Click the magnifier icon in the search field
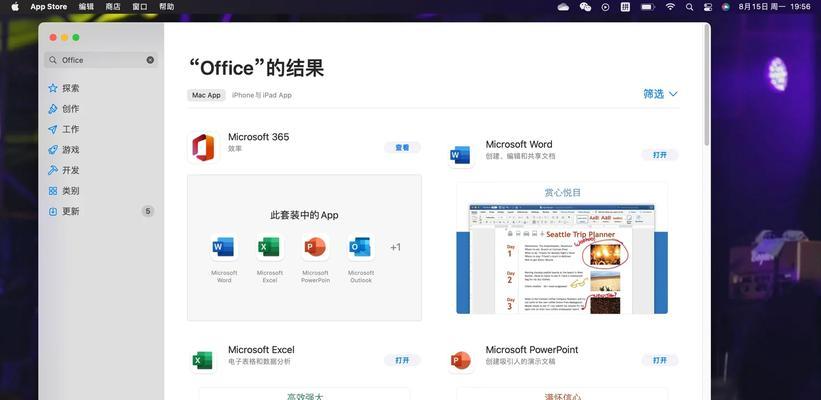The image size is (821, 400). [x=53, y=60]
